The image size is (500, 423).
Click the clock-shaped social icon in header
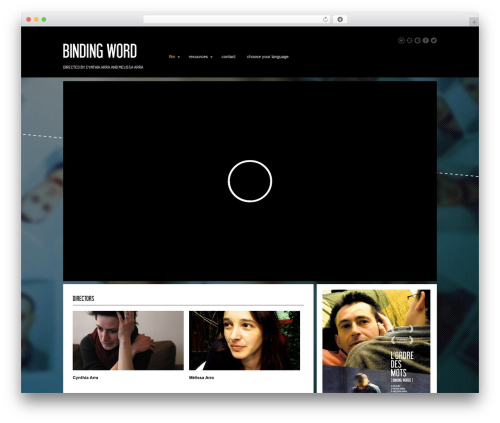coord(417,40)
